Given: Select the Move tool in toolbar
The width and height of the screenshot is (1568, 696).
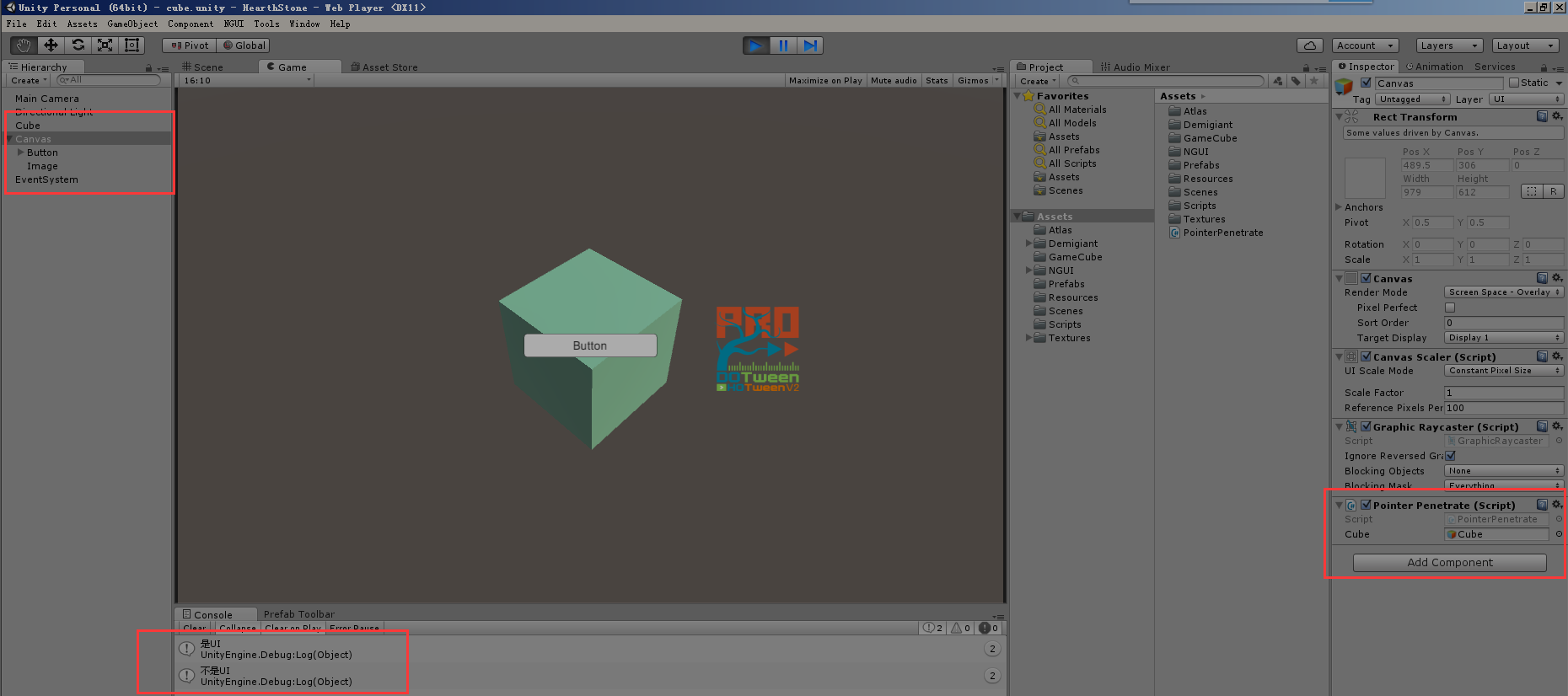Looking at the screenshot, I should [51, 46].
